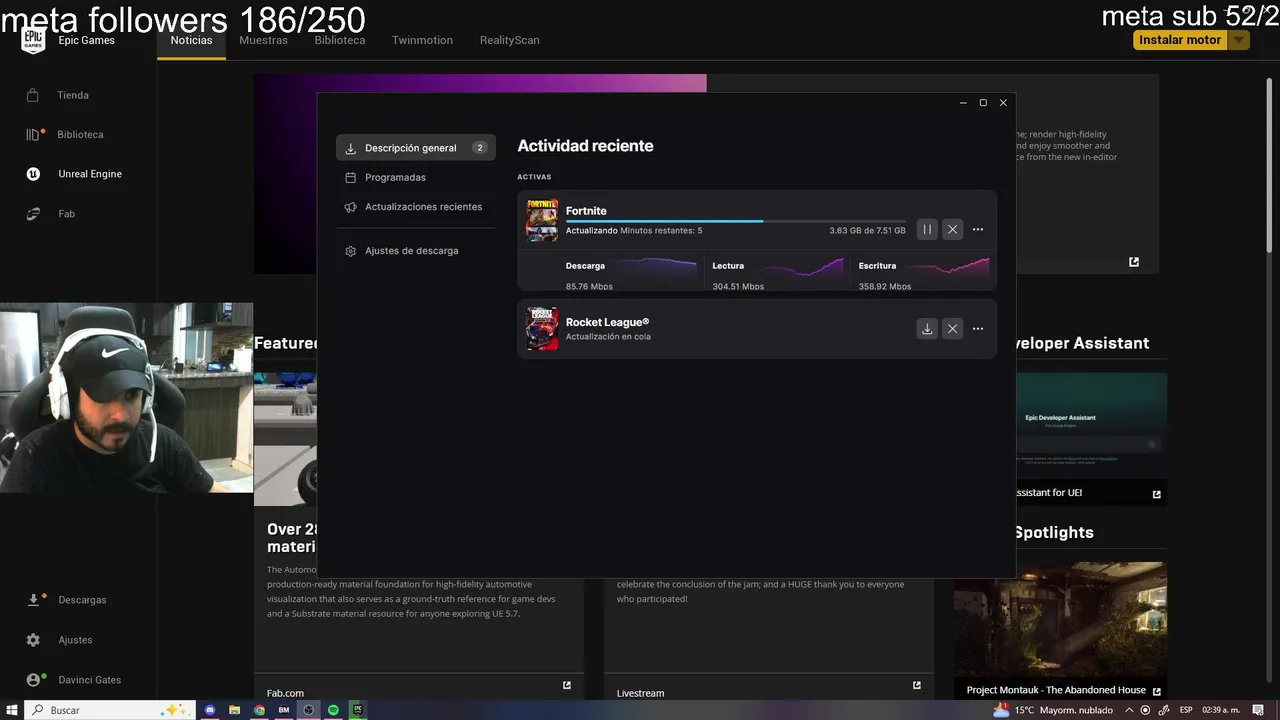This screenshot has height=720, width=1280.
Task: Click the Actividad reciente heading
Action: pyautogui.click(x=585, y=146)
